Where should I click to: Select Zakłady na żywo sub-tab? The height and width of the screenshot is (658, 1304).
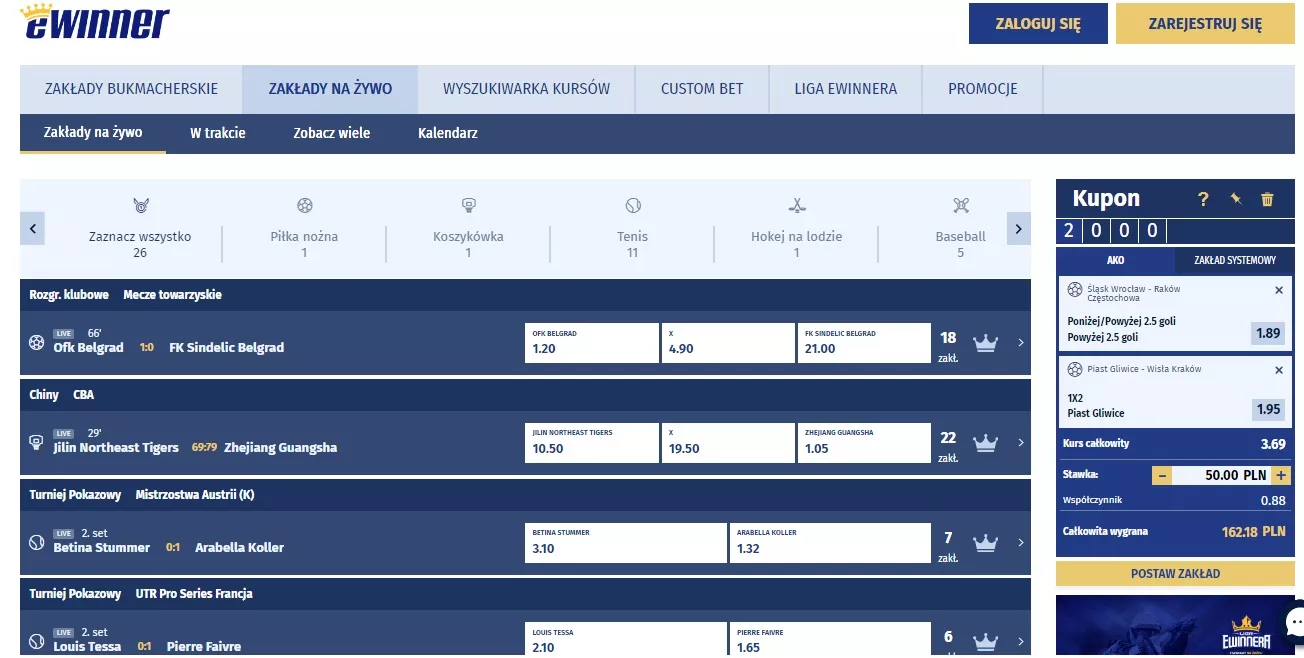[x=93, y=133]
